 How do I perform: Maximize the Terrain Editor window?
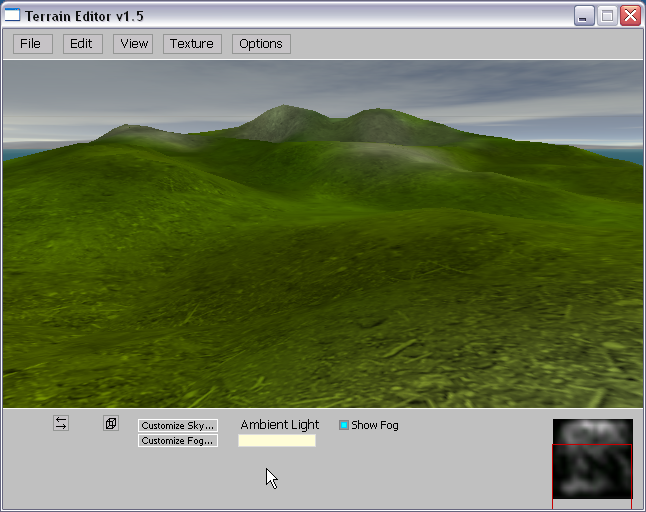(607, 16)
